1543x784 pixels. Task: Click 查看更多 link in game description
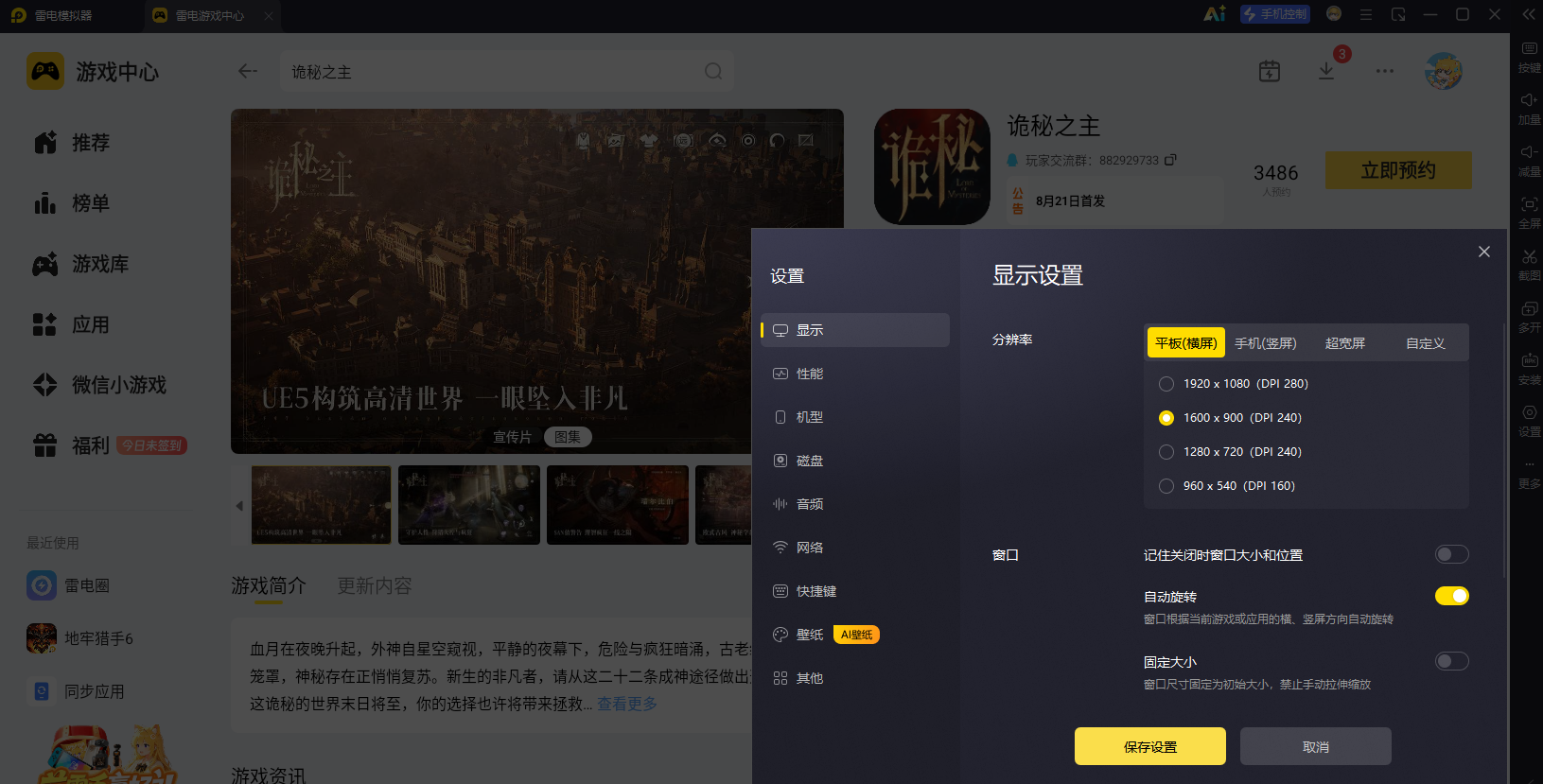pyautogui.click(x=627, y=704)
